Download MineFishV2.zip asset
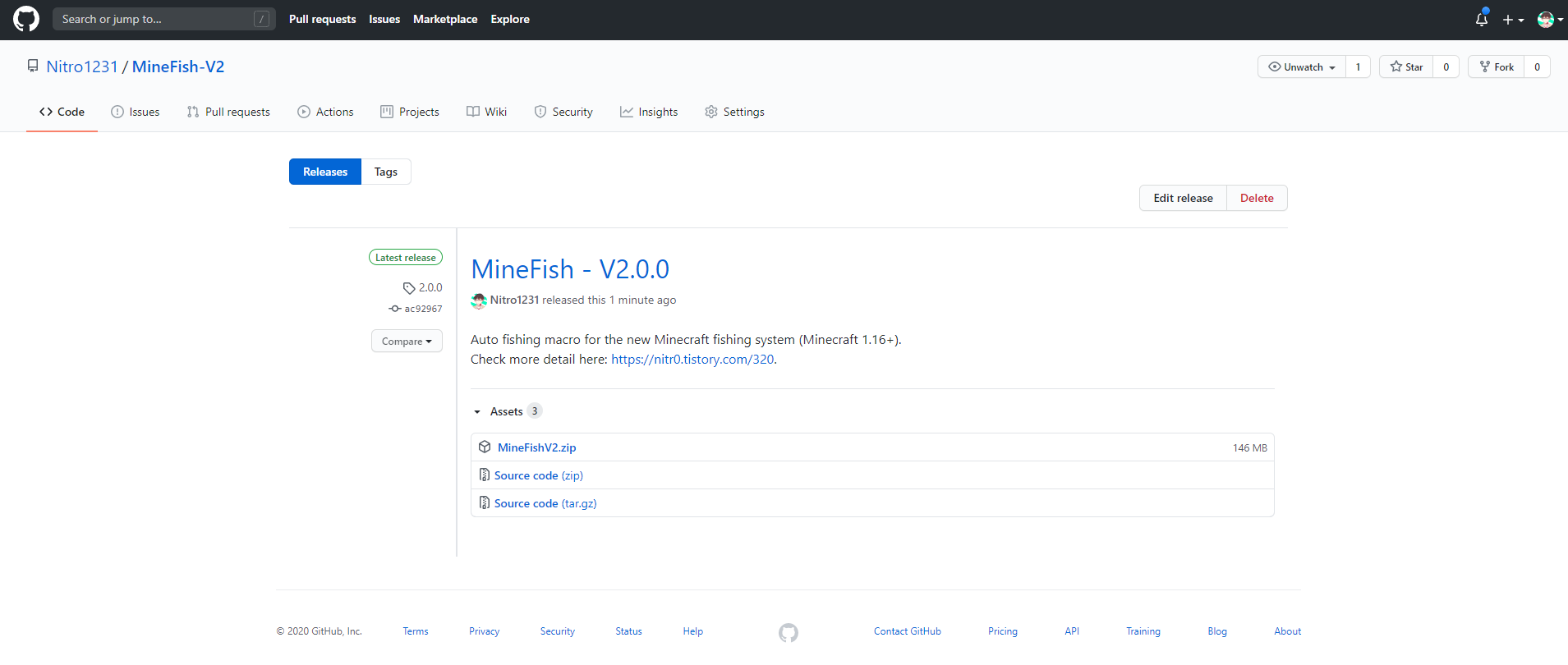Screen dimensions: 1568x665 [x=536, y=447]
